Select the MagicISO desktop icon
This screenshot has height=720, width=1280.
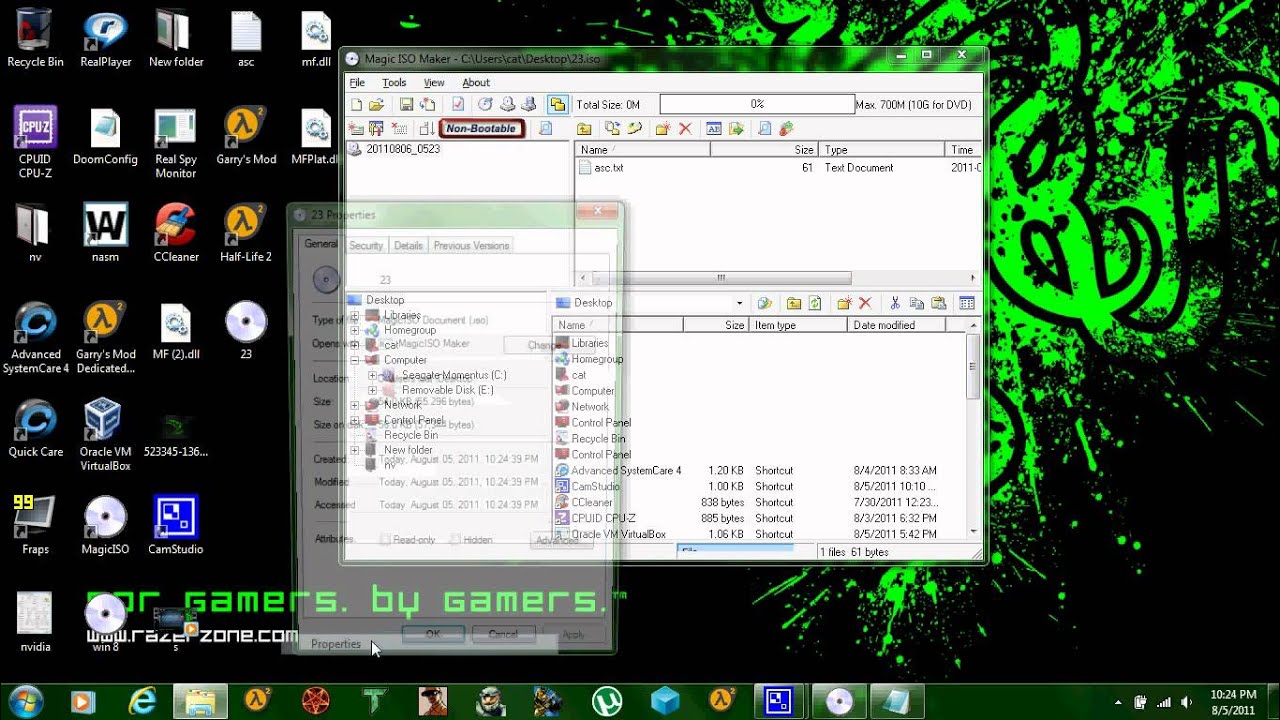coord(105,527)
